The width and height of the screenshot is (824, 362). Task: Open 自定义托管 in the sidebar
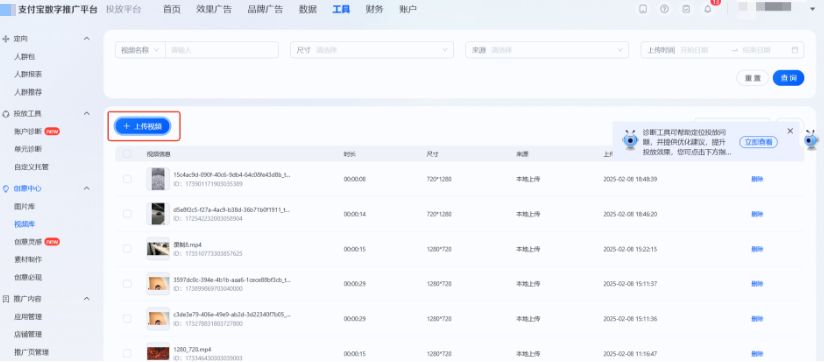click(32, 167)
